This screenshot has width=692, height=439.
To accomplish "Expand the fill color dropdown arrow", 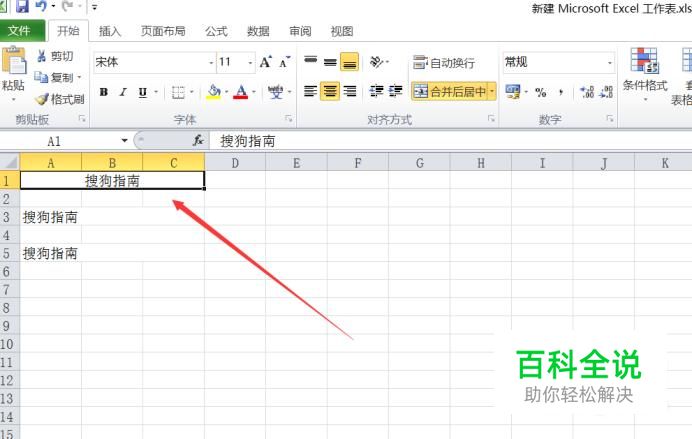I will tap(227, 92).
